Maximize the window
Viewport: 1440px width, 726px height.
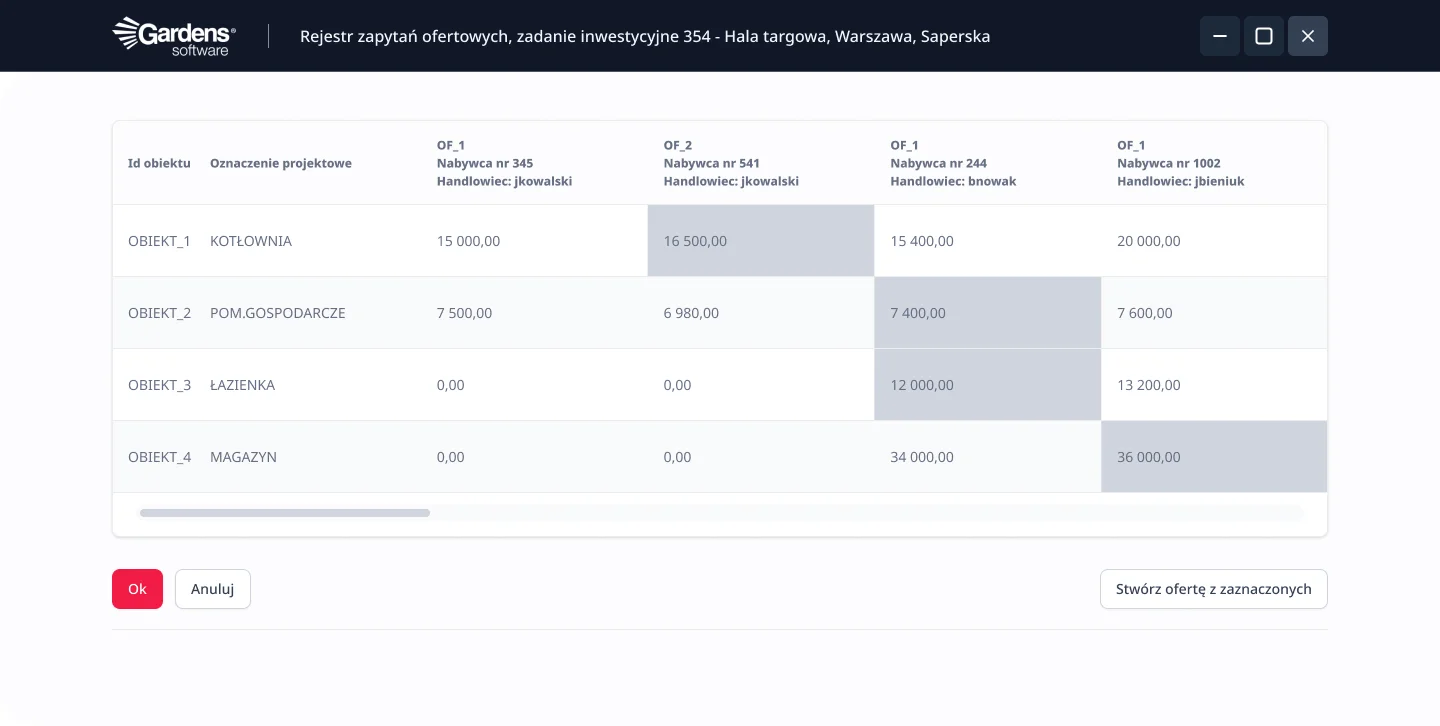click(x=1264, y=36)
